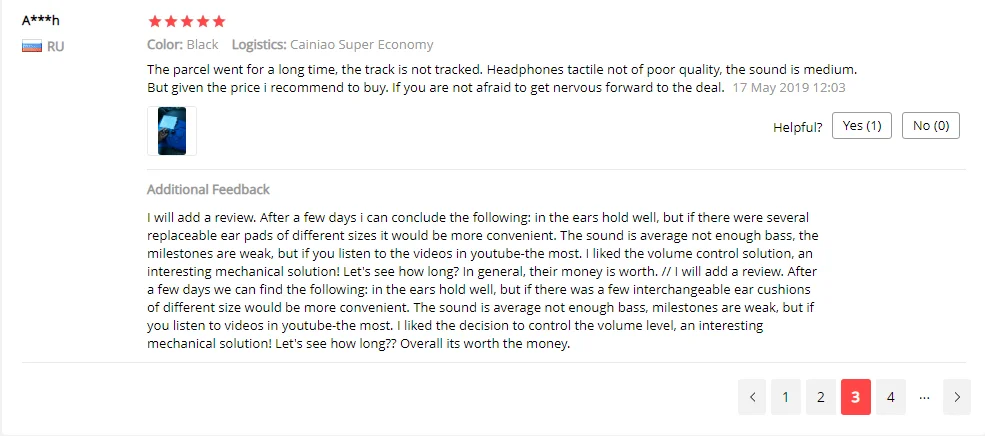Click the RU country label
This screenshot has width=985, height=436.
(55, 46)
